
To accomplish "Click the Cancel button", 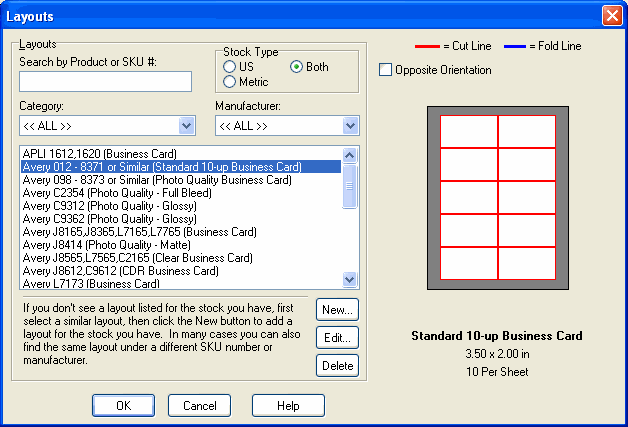I will (199, 406).
